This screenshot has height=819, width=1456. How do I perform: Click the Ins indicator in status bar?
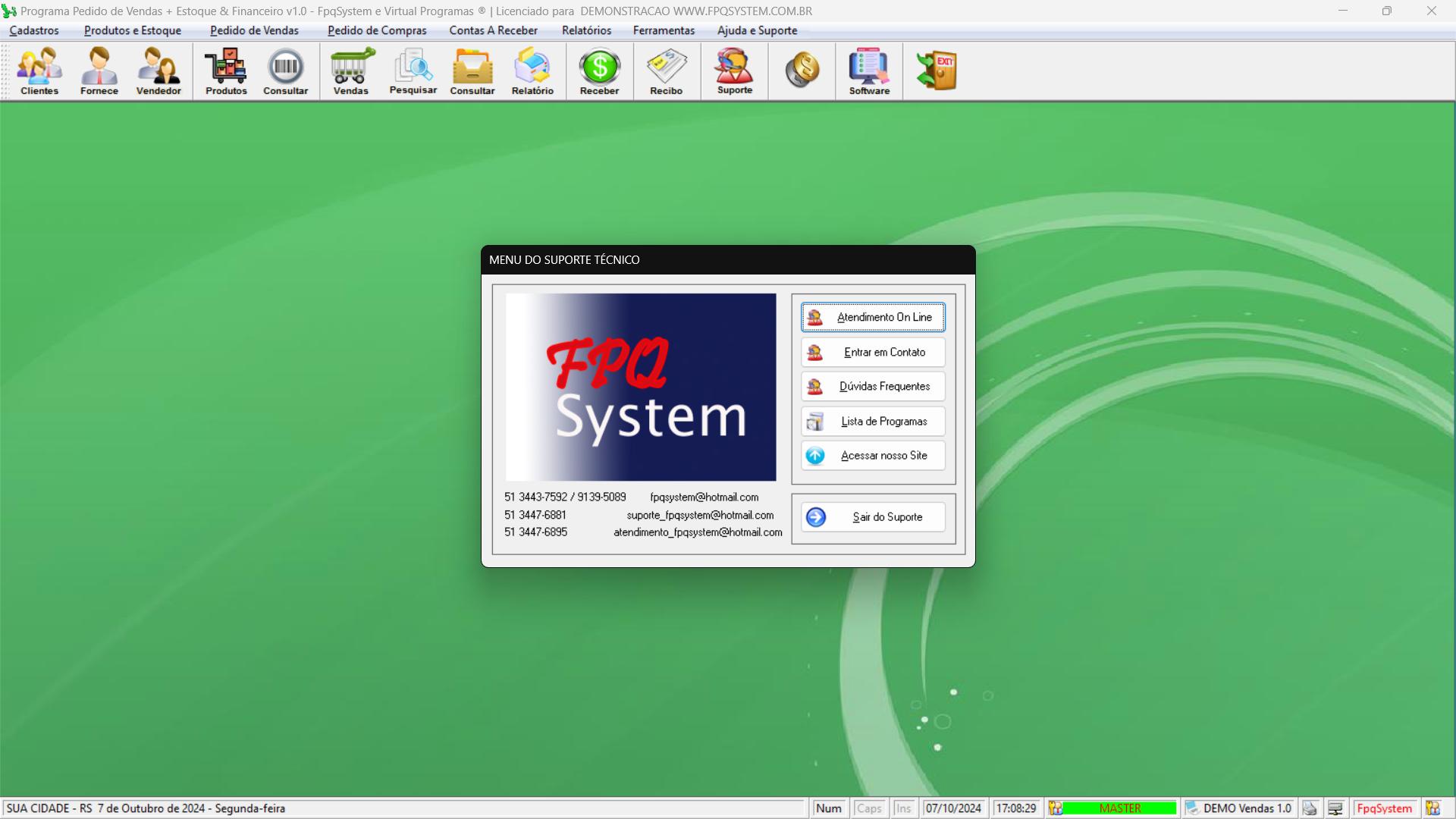tap(903, 808)
